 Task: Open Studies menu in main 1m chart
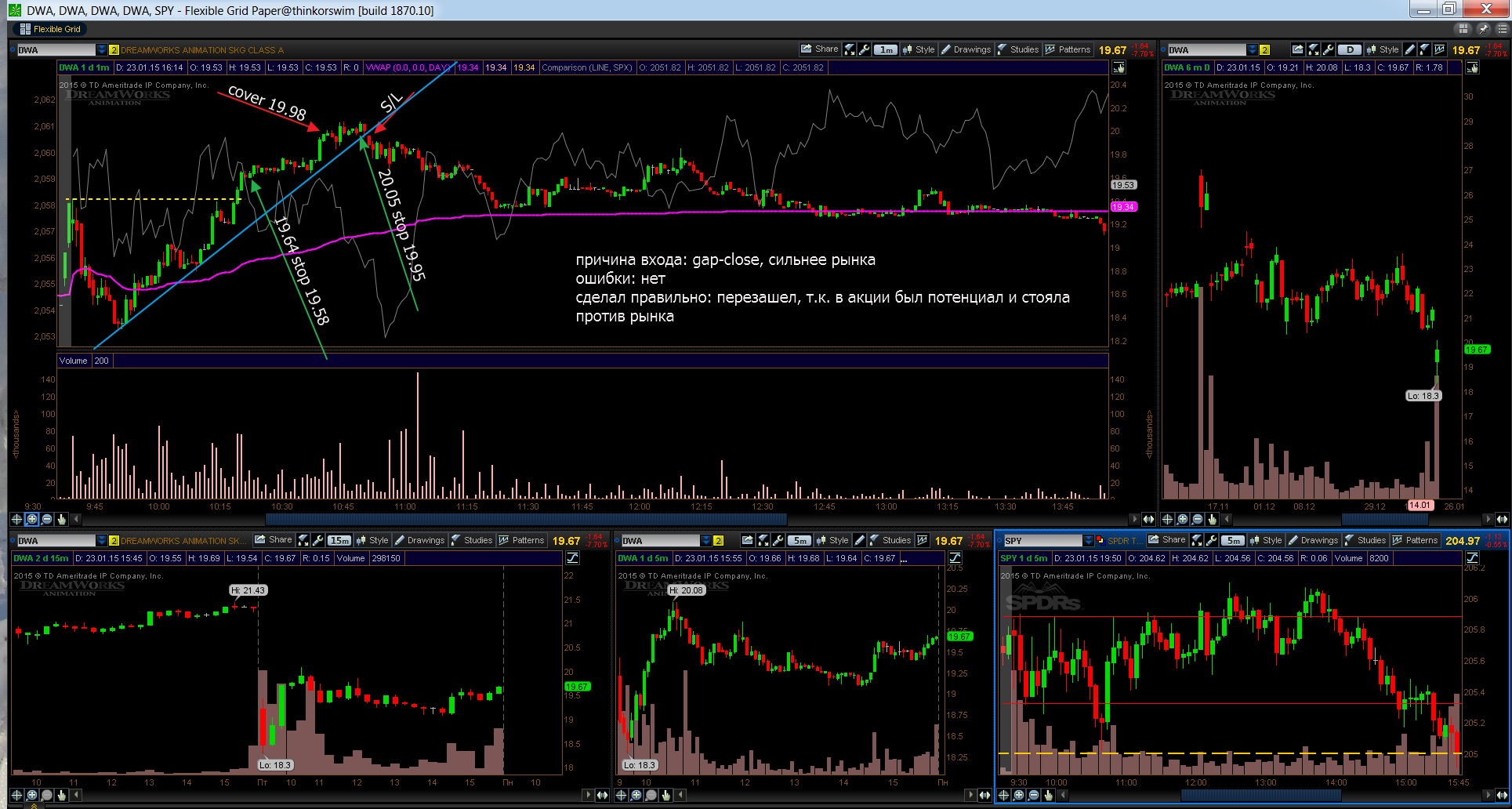(x=1017, y=49)
